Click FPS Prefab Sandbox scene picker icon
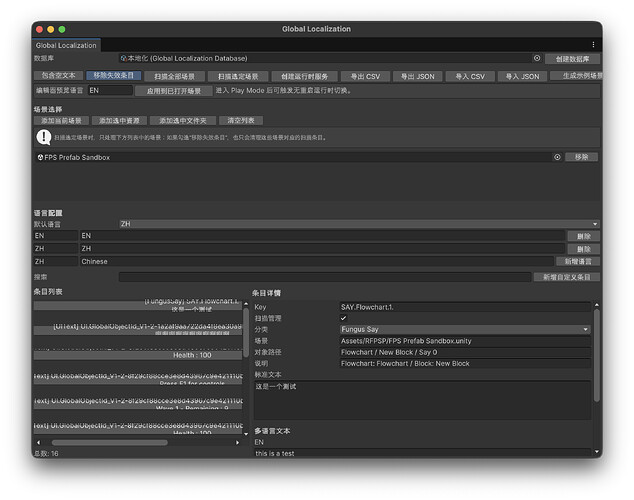 557,157
